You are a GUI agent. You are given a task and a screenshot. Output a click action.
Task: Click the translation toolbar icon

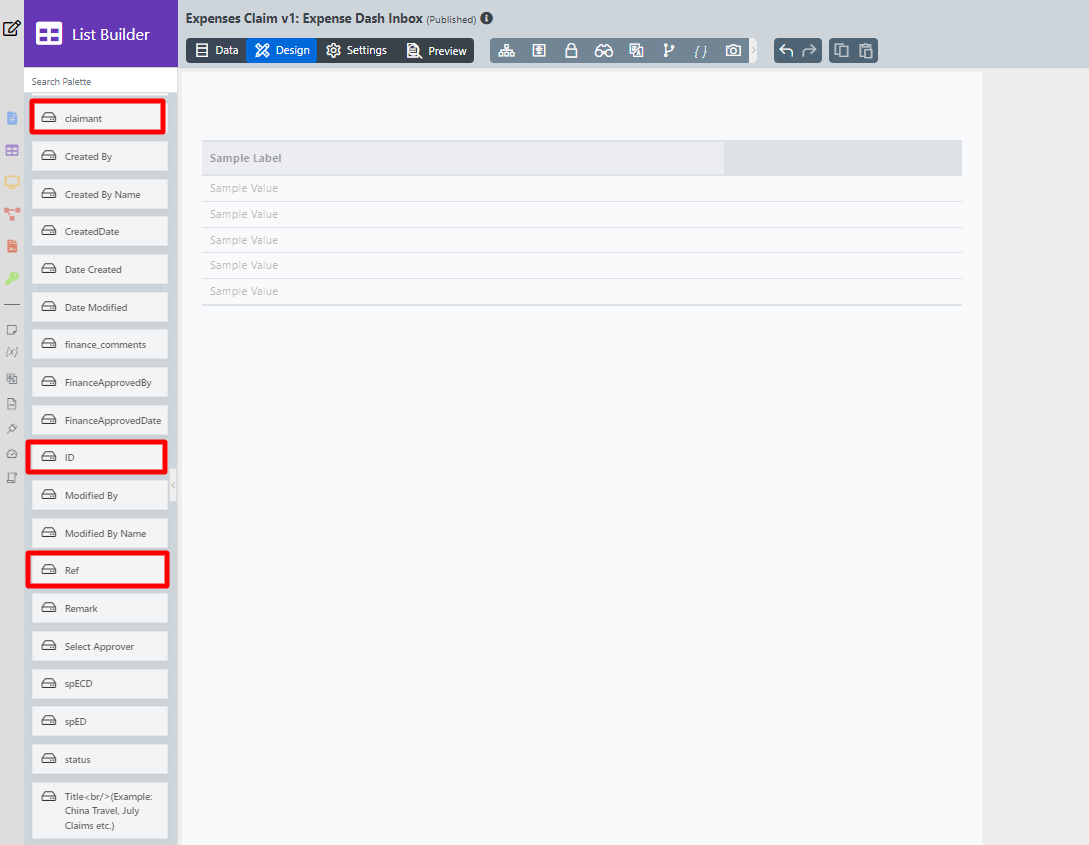click(x=636, y=51)
